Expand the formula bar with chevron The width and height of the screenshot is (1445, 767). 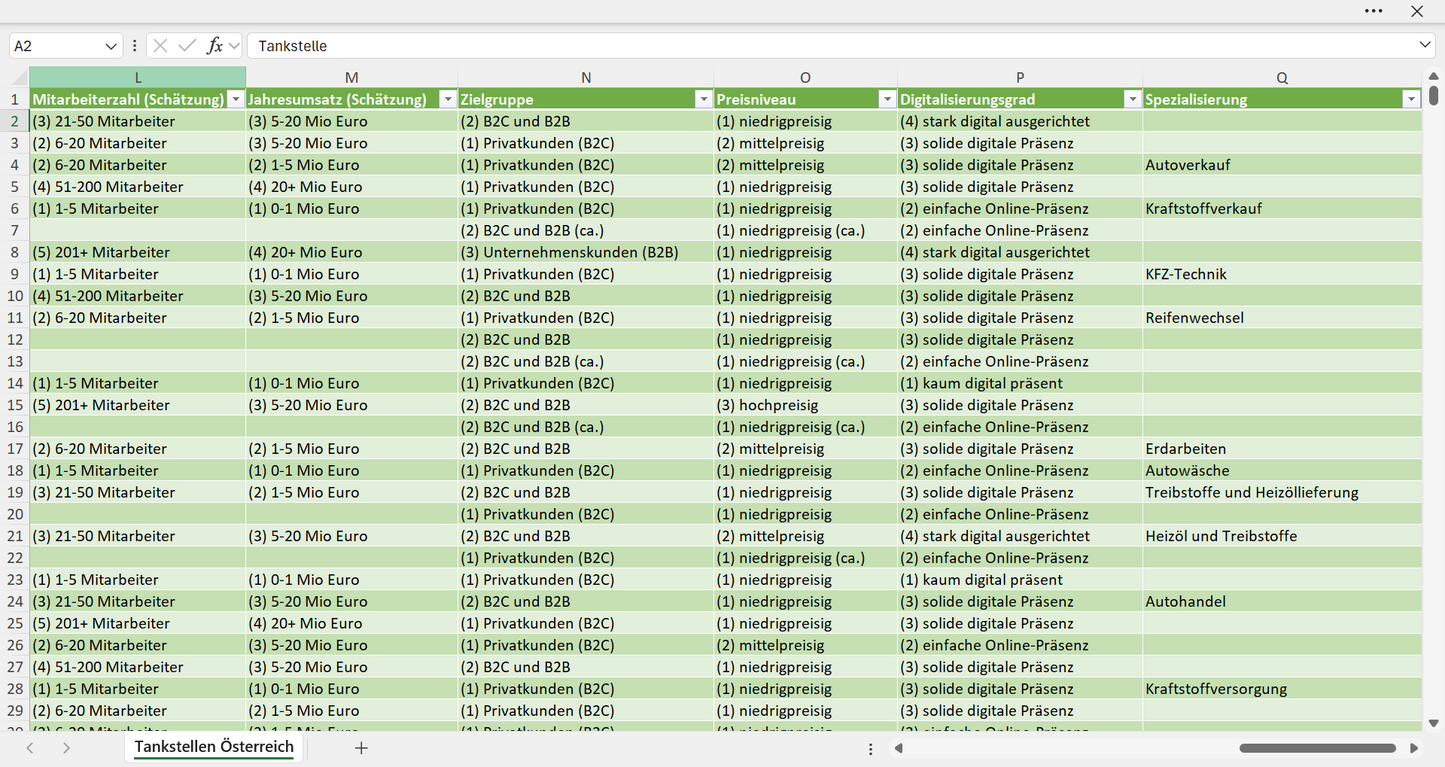pyautogui.click(x=1425, y=46)
